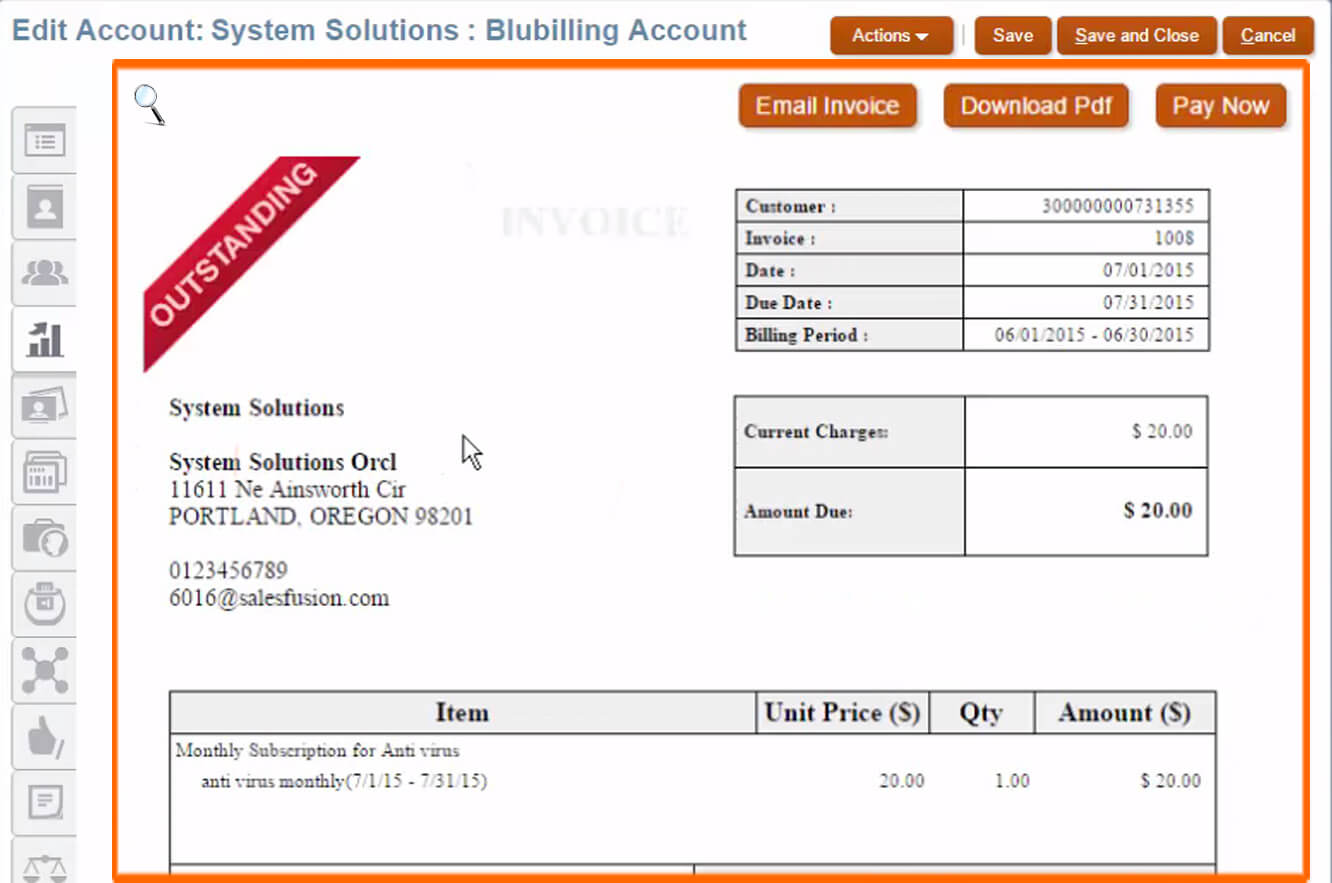
Task: Click the Save button
Action: [x=1012, y=35]
